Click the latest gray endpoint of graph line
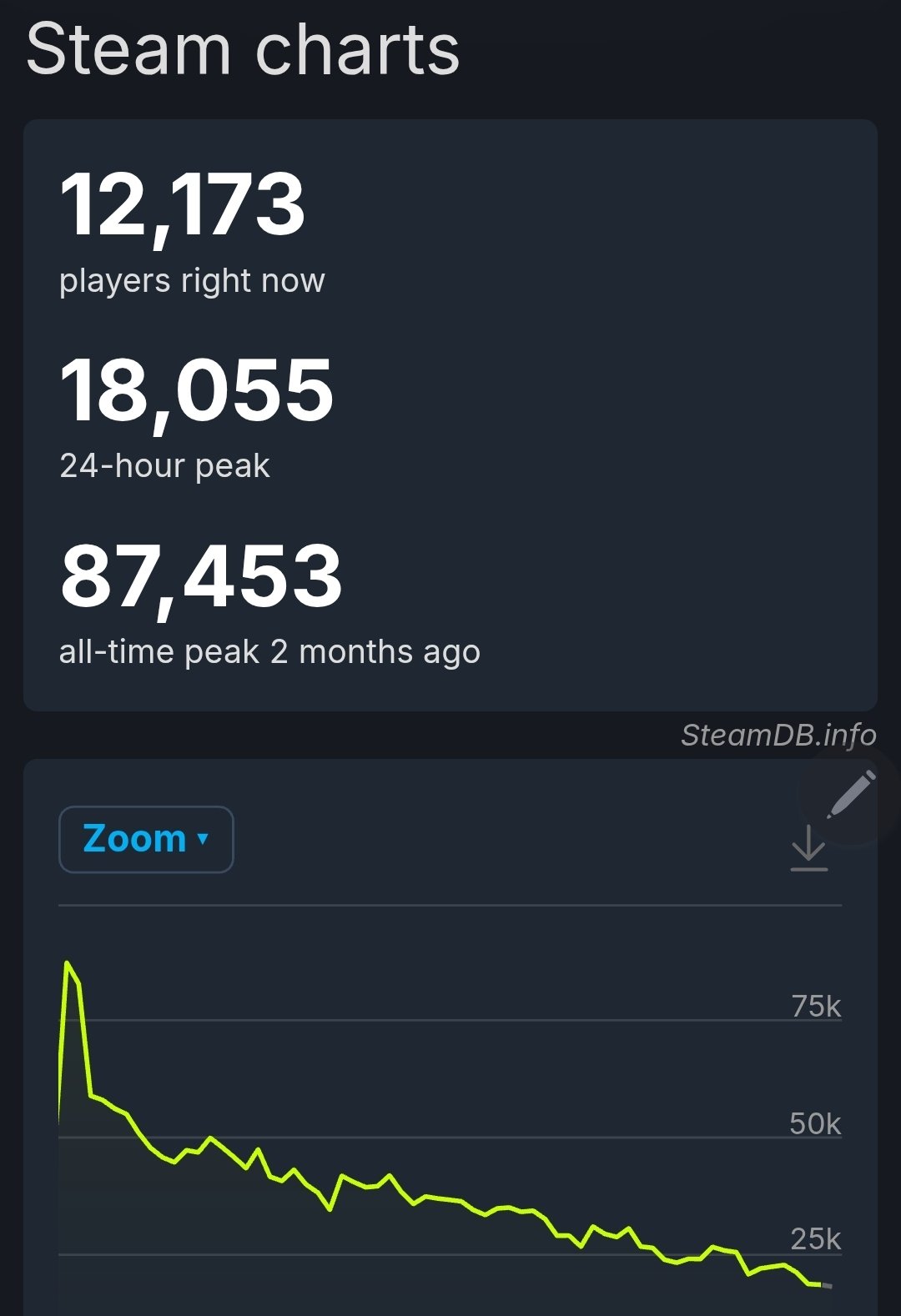901x1316 pixels. point(826,1286)
